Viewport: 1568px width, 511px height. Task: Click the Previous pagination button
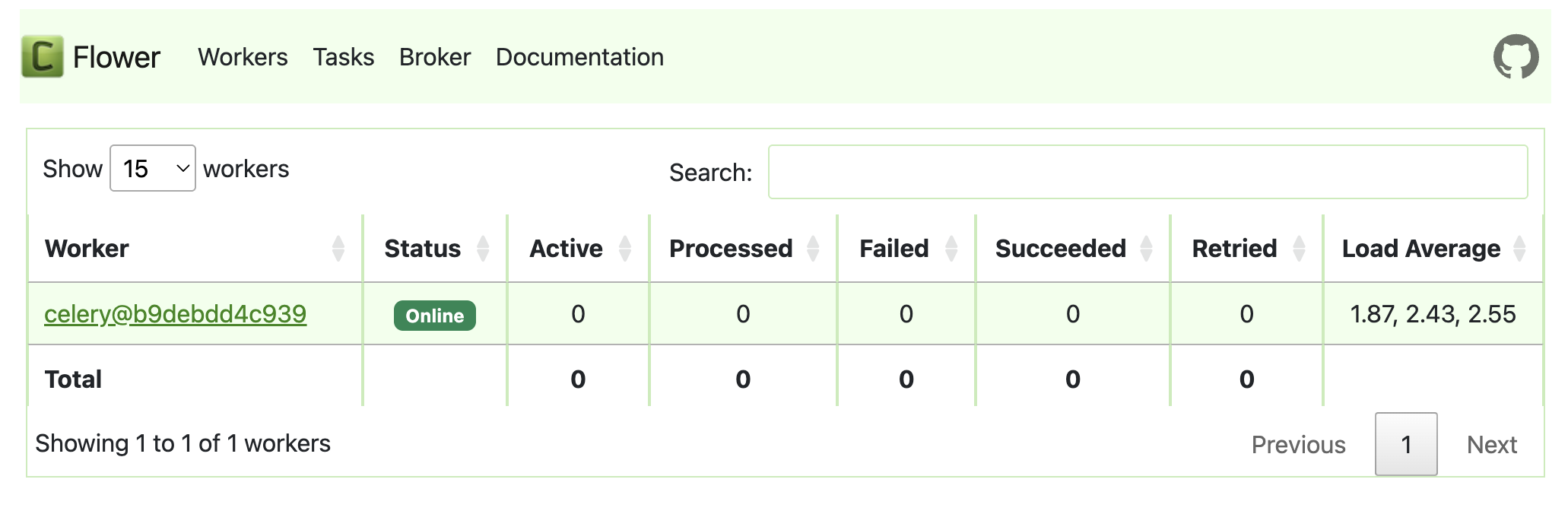[x=1298, y=445]
